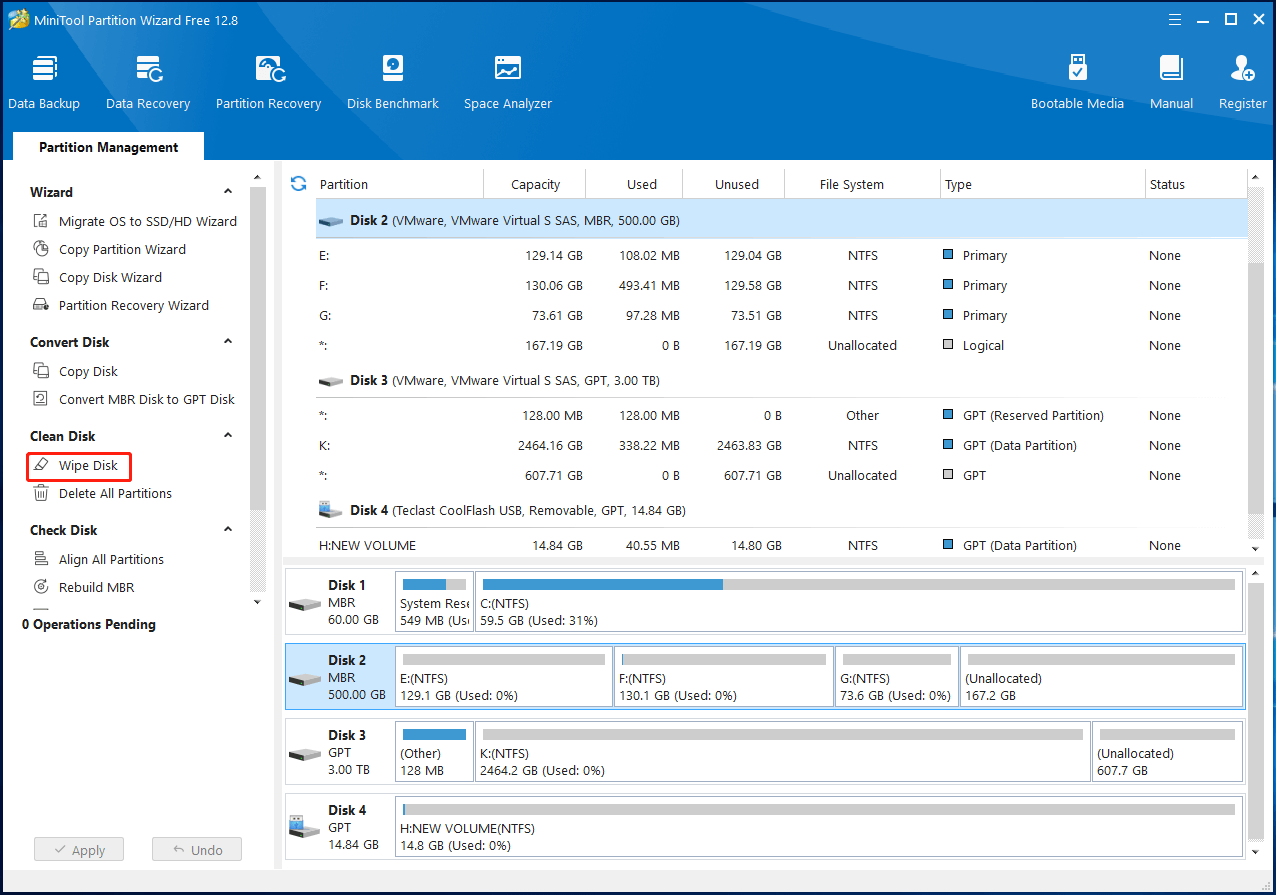Open the Partition Recovery Wizard in the sidebar
The height and width of the screenshot is (895, 1276).
click(x=121, y=305)
